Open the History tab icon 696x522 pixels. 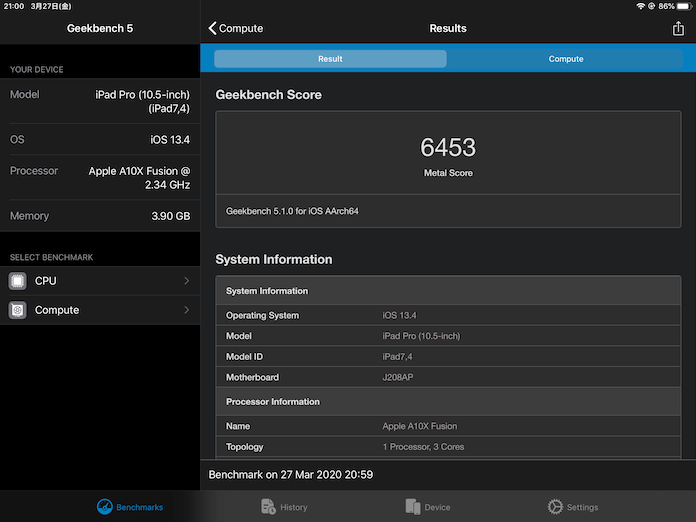click(268, 506)
